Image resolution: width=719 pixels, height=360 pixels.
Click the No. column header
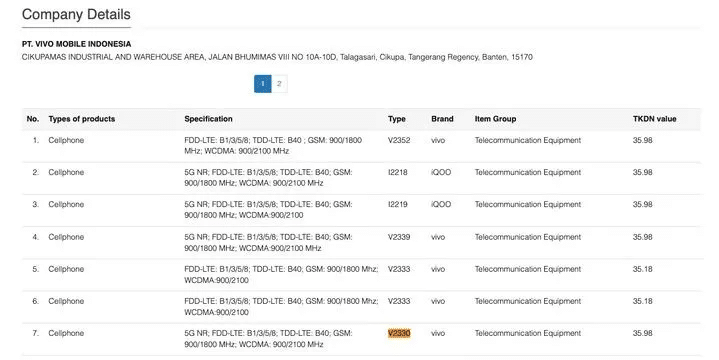click(33, 119)
